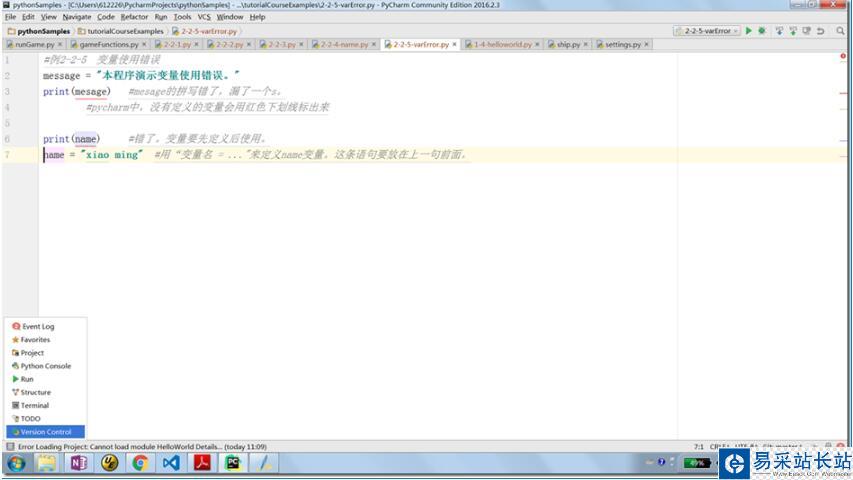Click the PyCharm icon in the taskbar

point(233,463)
